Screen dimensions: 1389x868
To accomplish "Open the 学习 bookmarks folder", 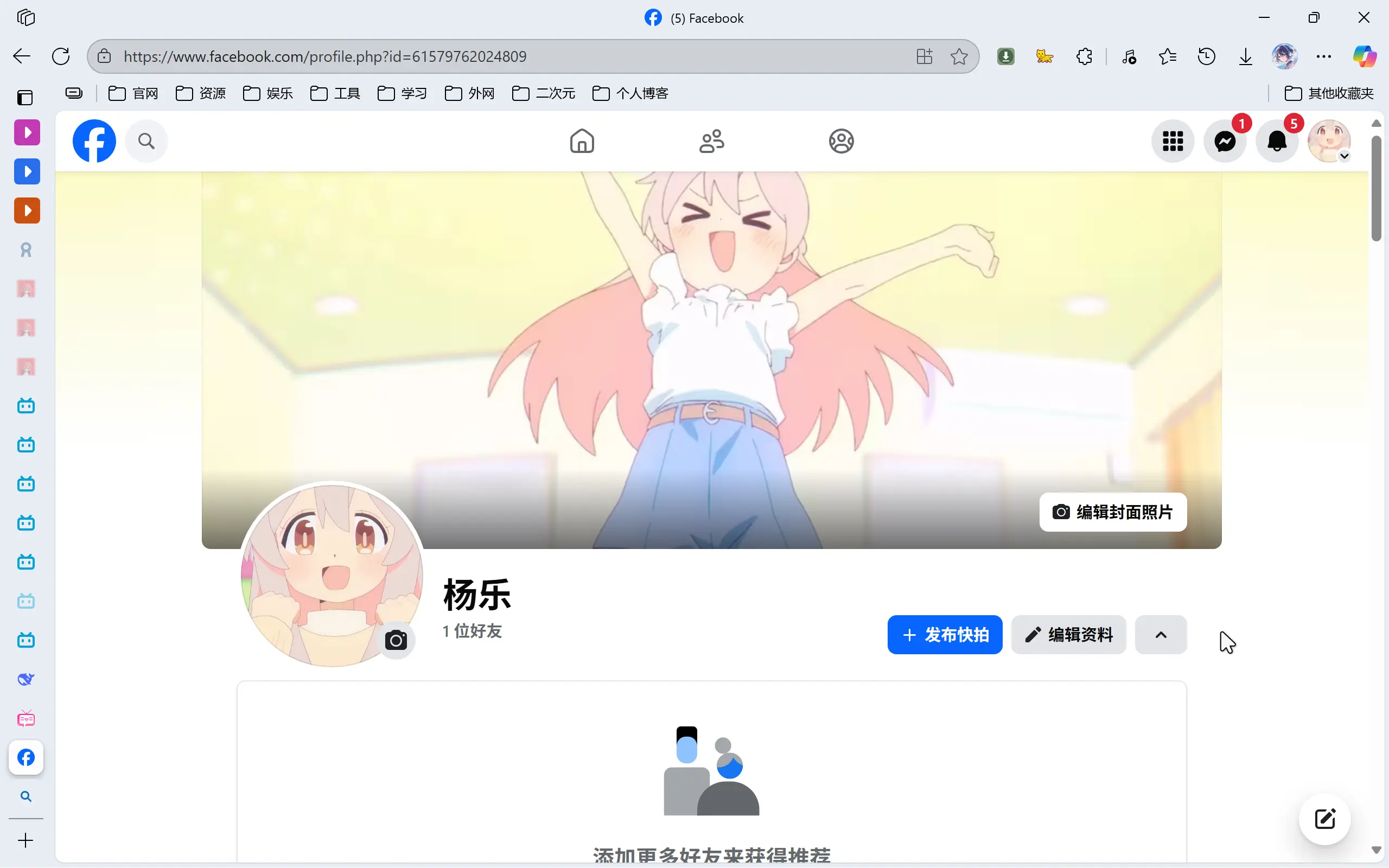I will point(403,93).
